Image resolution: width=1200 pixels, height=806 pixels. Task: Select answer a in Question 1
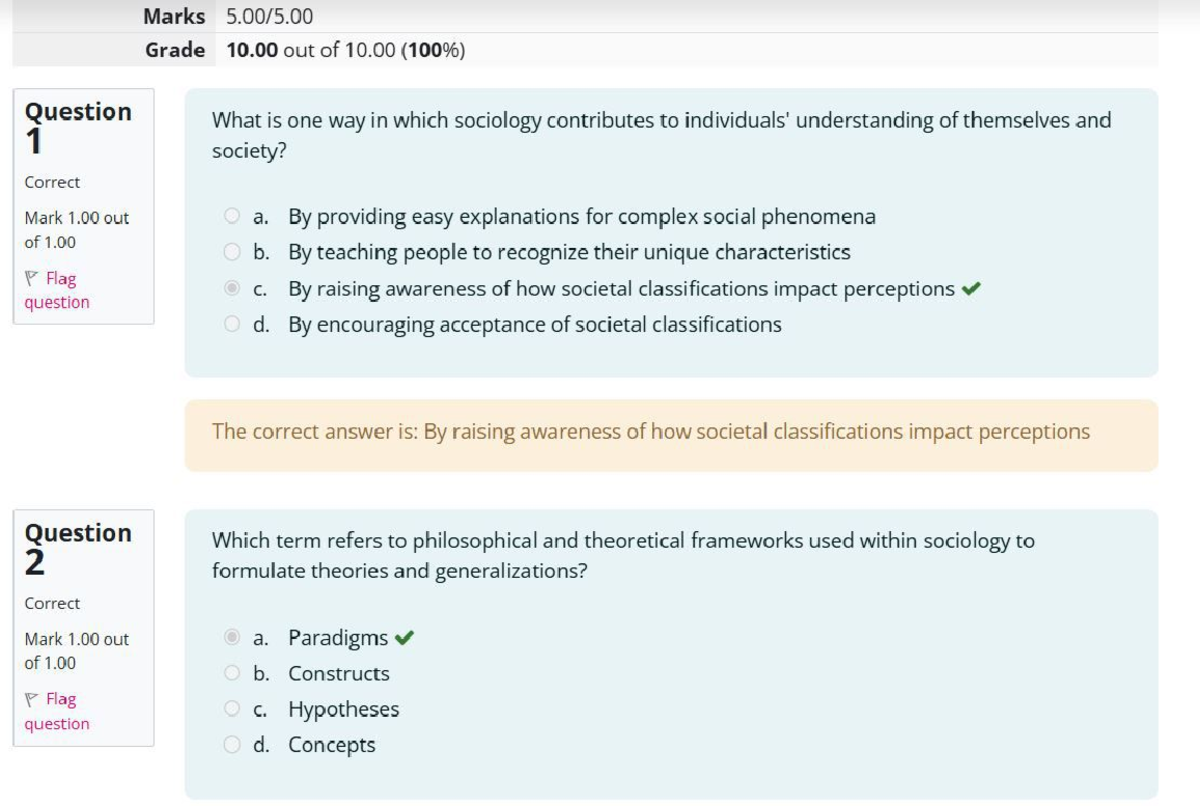(x=231, y=216)
